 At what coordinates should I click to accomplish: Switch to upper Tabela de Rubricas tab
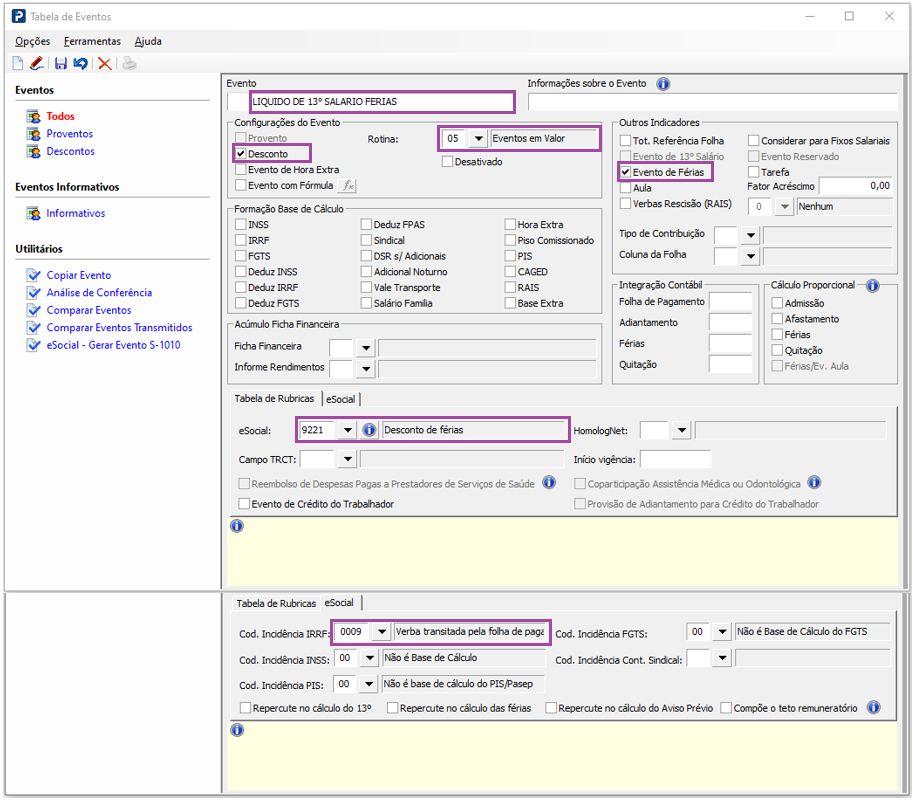coord(274,399)
